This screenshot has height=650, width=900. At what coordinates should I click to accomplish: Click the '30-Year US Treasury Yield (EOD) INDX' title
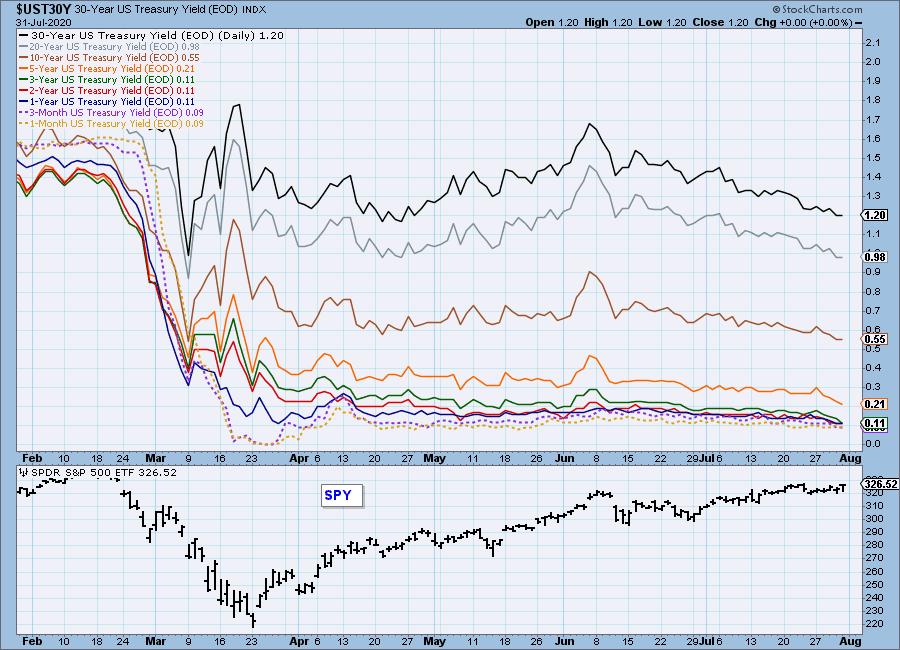(170, 10)
